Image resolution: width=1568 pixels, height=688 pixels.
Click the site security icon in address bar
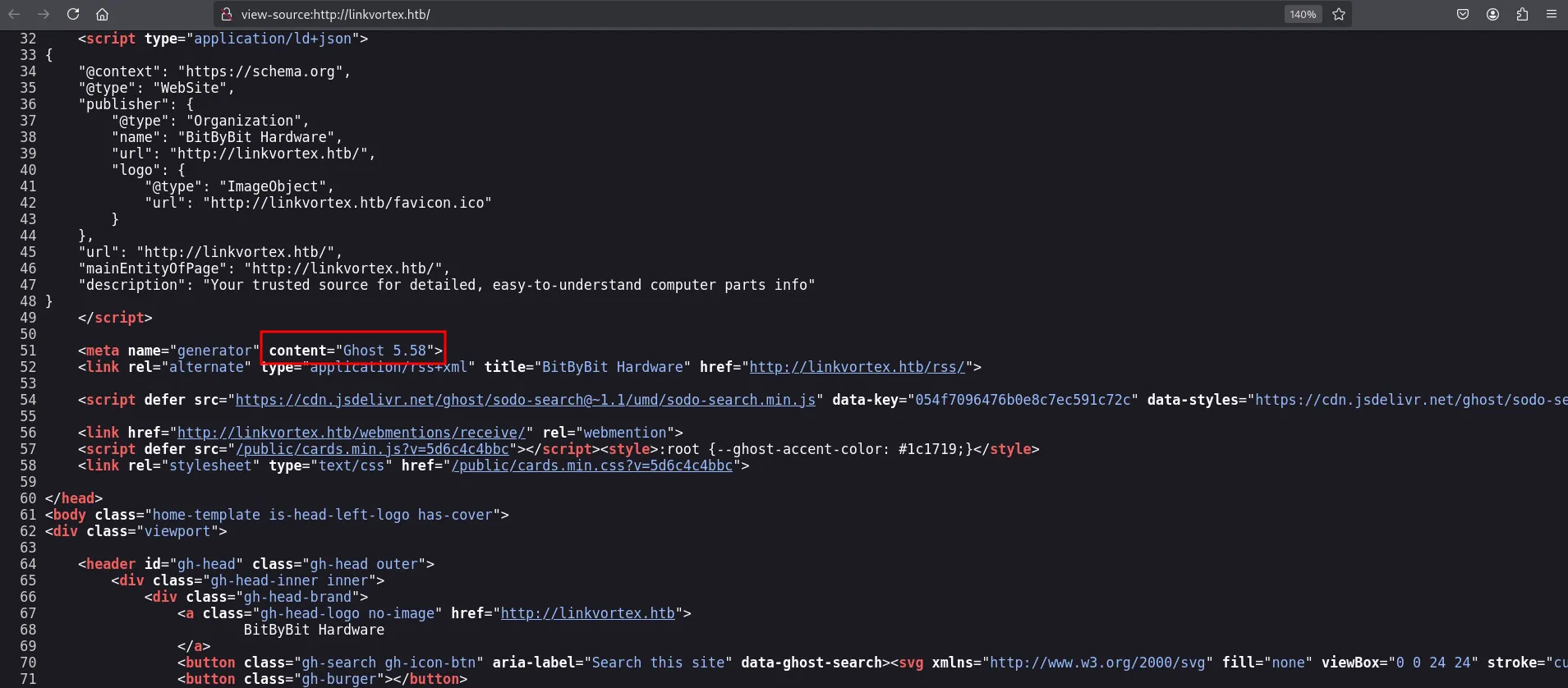[228, 14]
